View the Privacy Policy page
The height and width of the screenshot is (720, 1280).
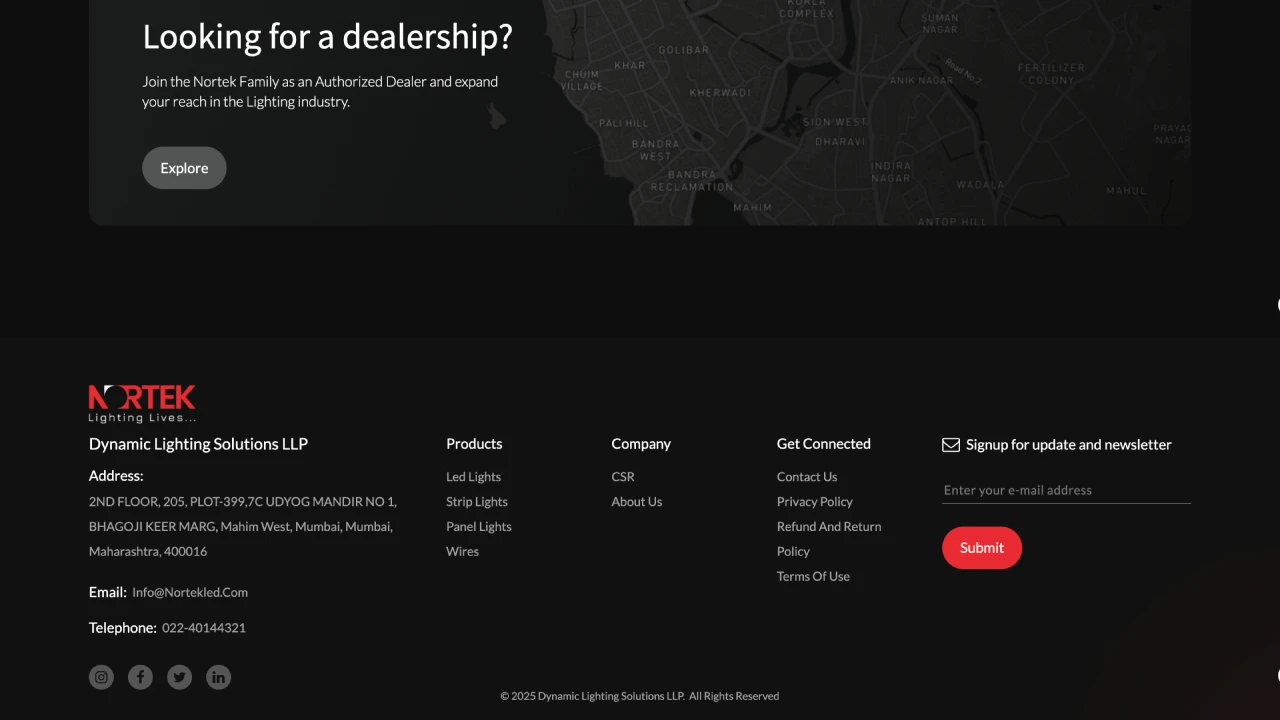click(814, 502)
